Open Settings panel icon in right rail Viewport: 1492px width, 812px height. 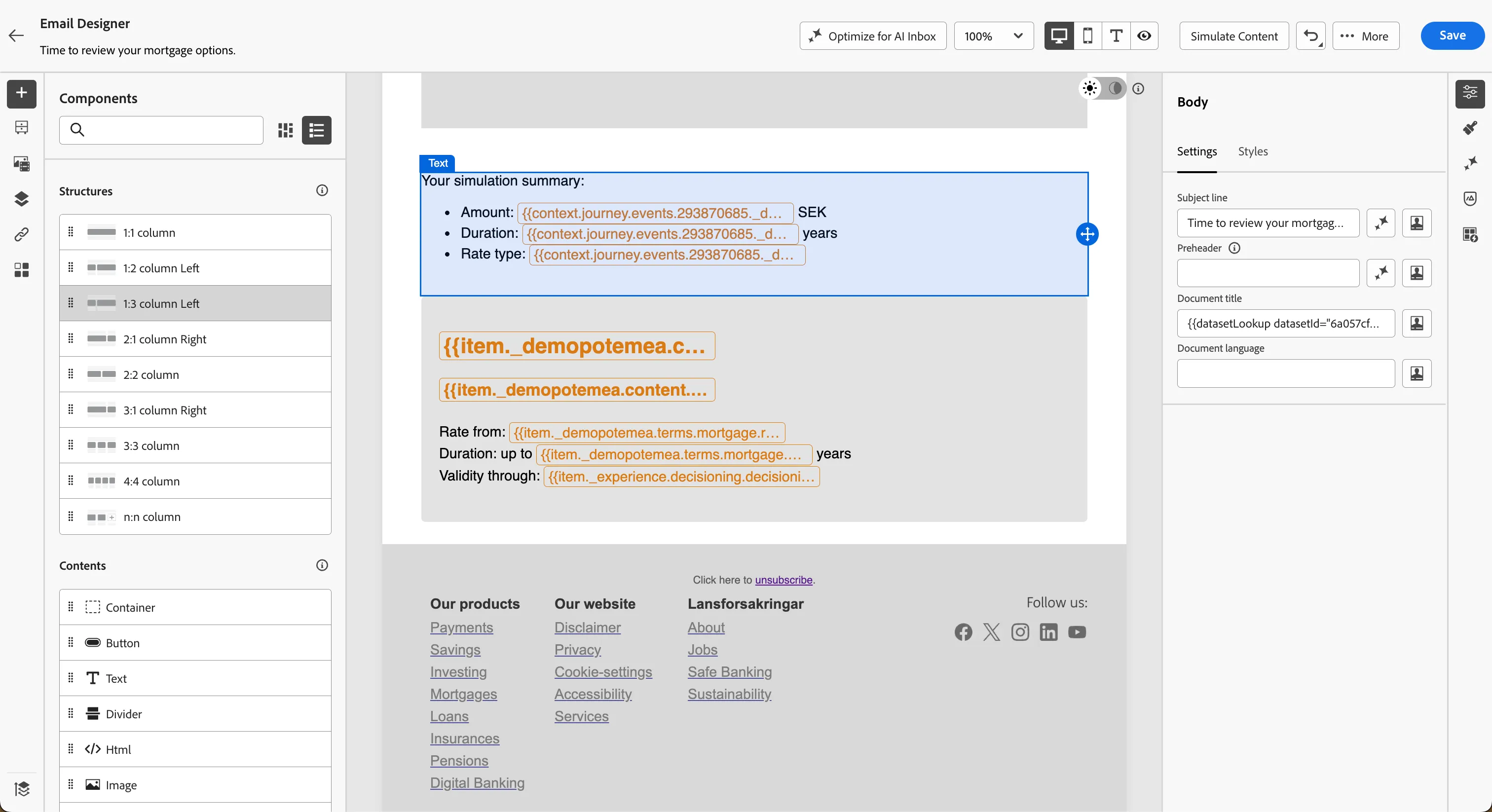[x=1470, y=93]
